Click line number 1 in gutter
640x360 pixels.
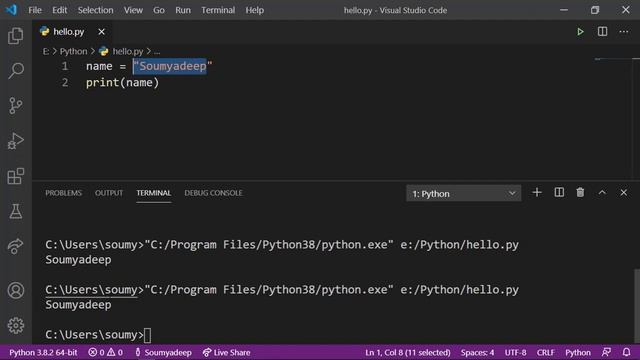click(65, 66)
